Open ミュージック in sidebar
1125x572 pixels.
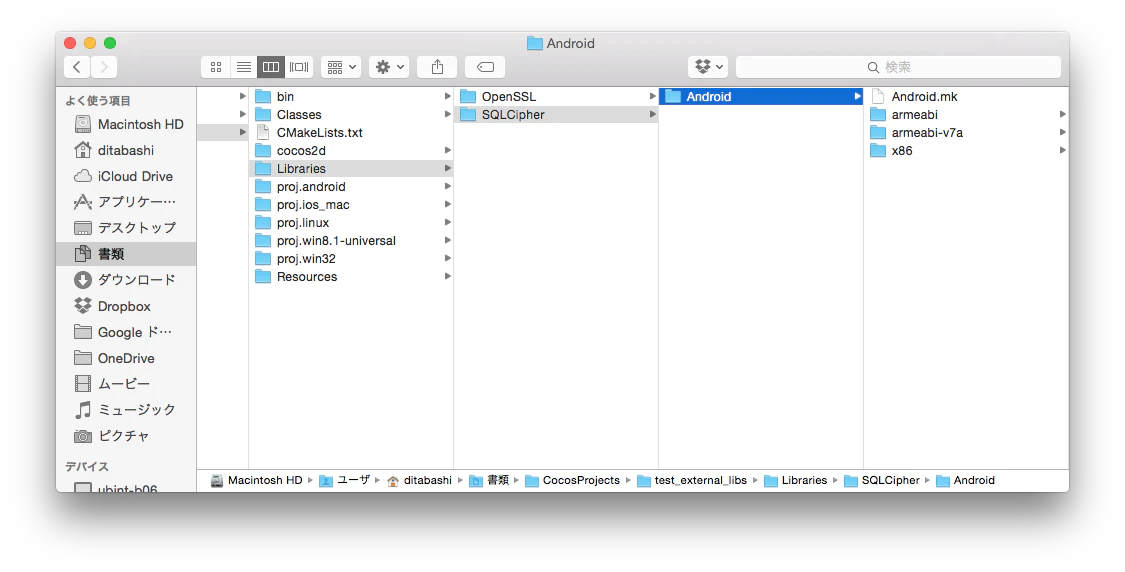pyautogui.click(x=126, y=410)
